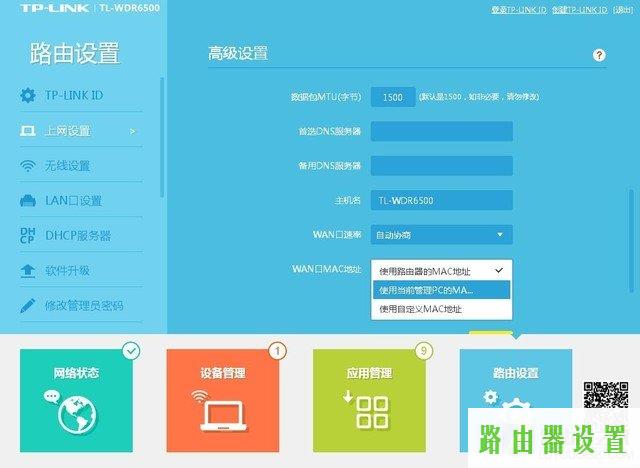Click the laptop icon beside 上网设置
Screen dimensions: 640x468
[x=28, y=131]
